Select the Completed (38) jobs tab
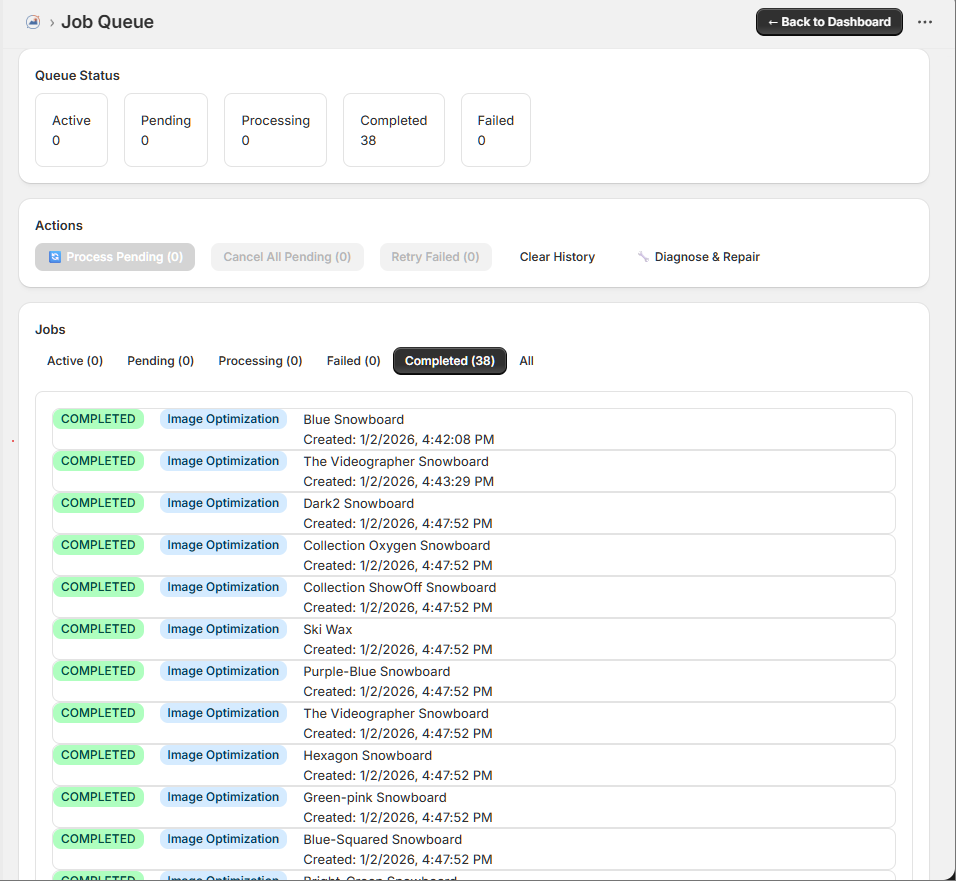 point(450,361)
